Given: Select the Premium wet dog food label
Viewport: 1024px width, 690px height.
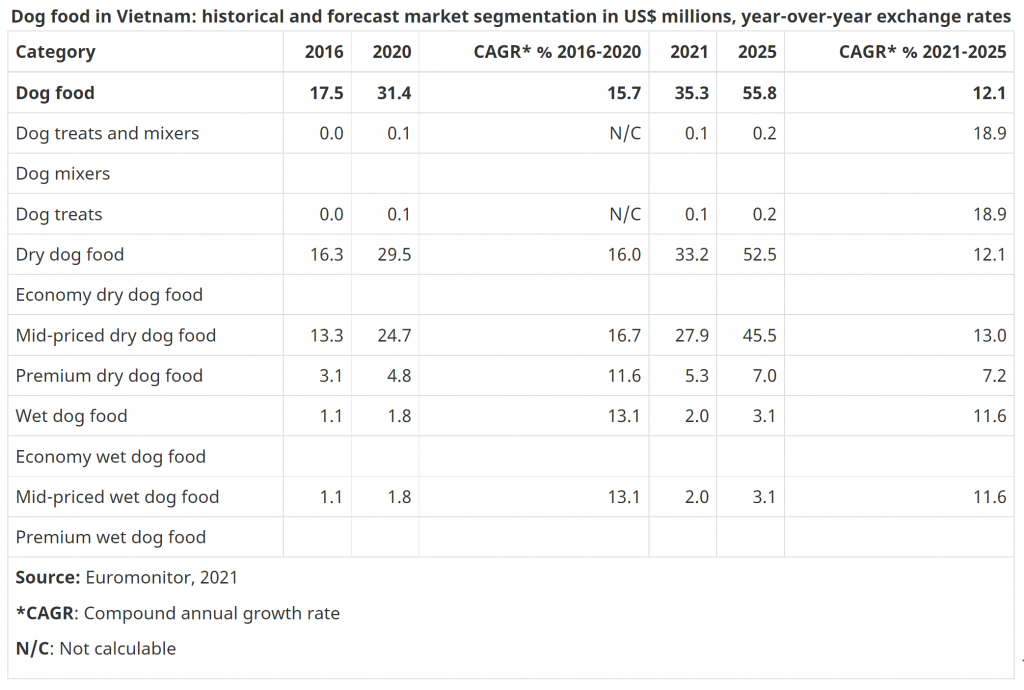Looking at the screenshot, I should pos(111,537).
